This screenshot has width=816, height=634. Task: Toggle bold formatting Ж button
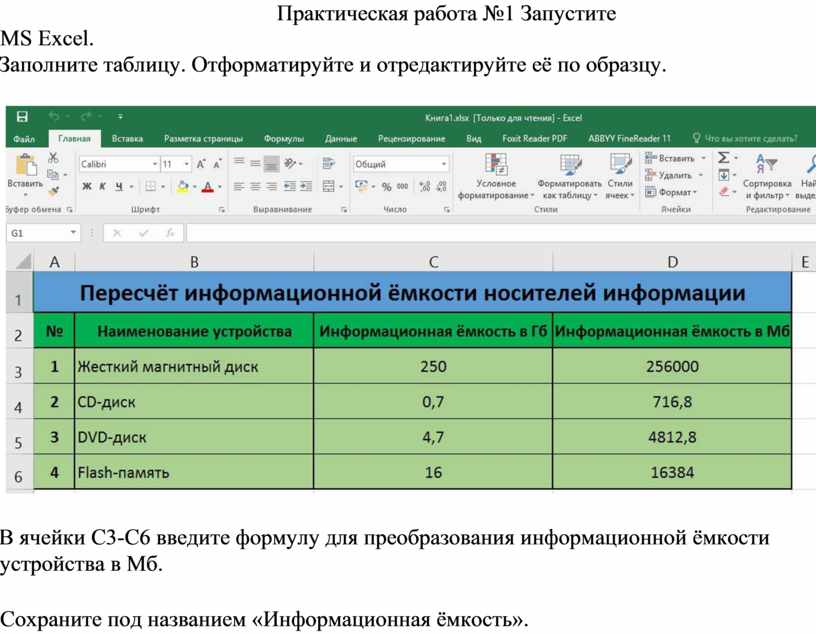pos(87,187)
